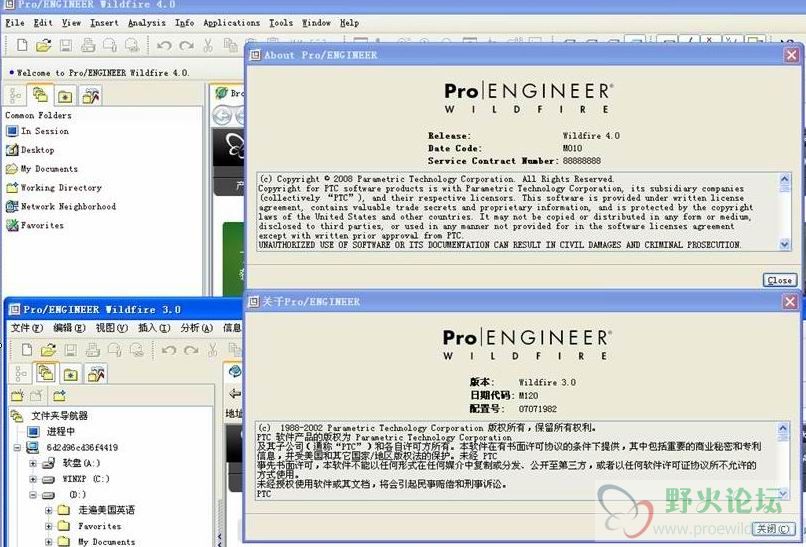The width and height of the screenshot is (806, 547).
Task: Open Model Tree navigator tab in Wildfire 4.0
Action: click(15, 96)
